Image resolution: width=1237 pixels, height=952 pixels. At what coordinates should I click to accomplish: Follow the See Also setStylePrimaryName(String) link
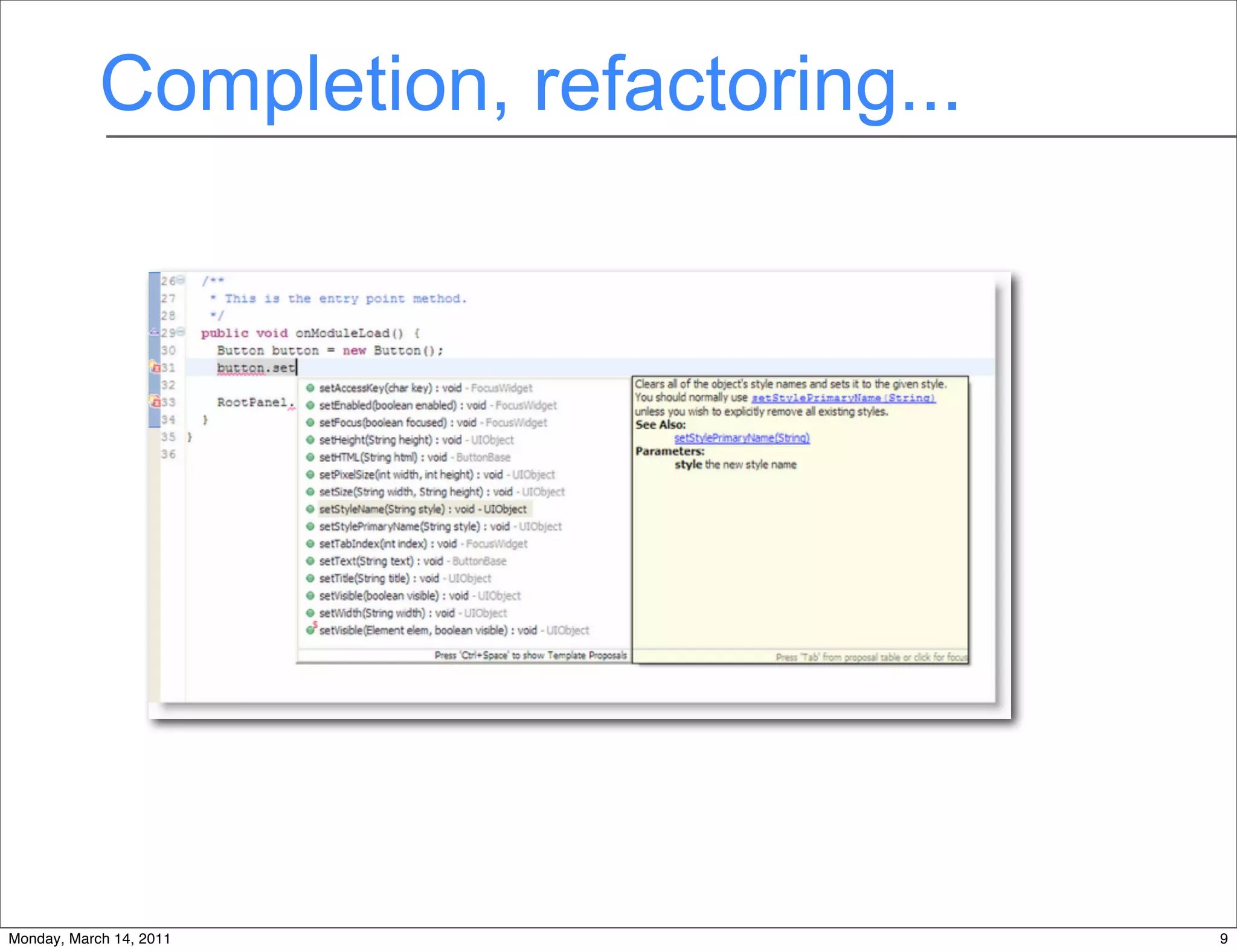coord(742,438)
